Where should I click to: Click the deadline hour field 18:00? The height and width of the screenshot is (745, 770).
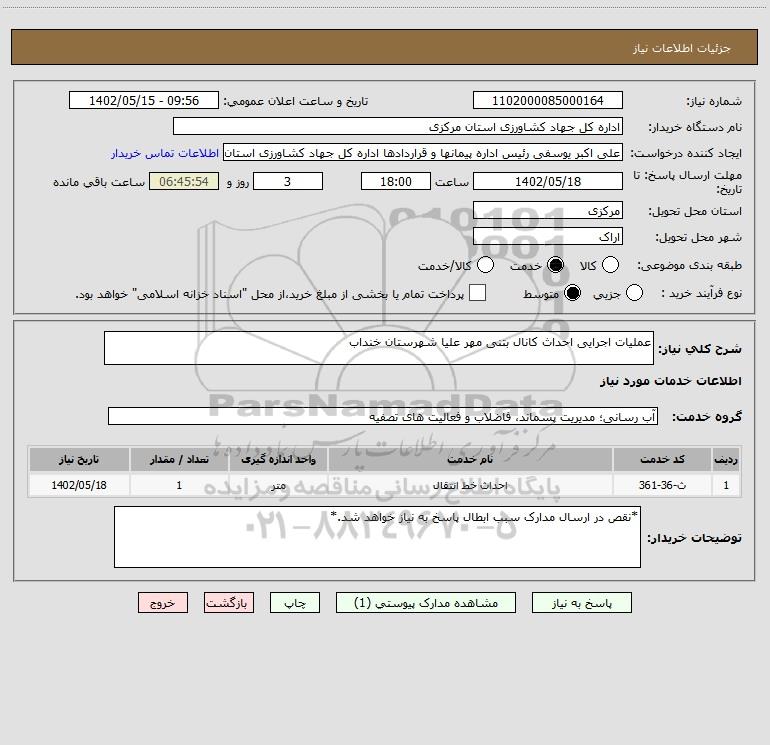coord(396,181)
